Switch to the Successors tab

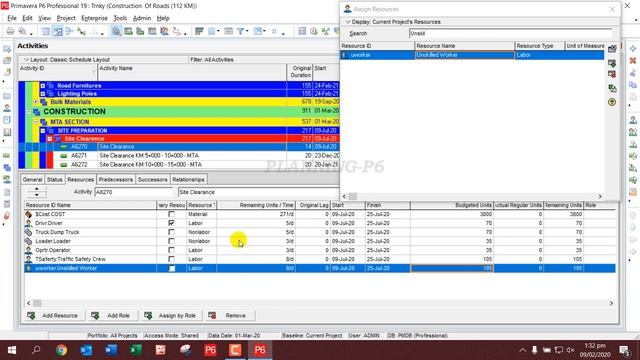[153, 180]
